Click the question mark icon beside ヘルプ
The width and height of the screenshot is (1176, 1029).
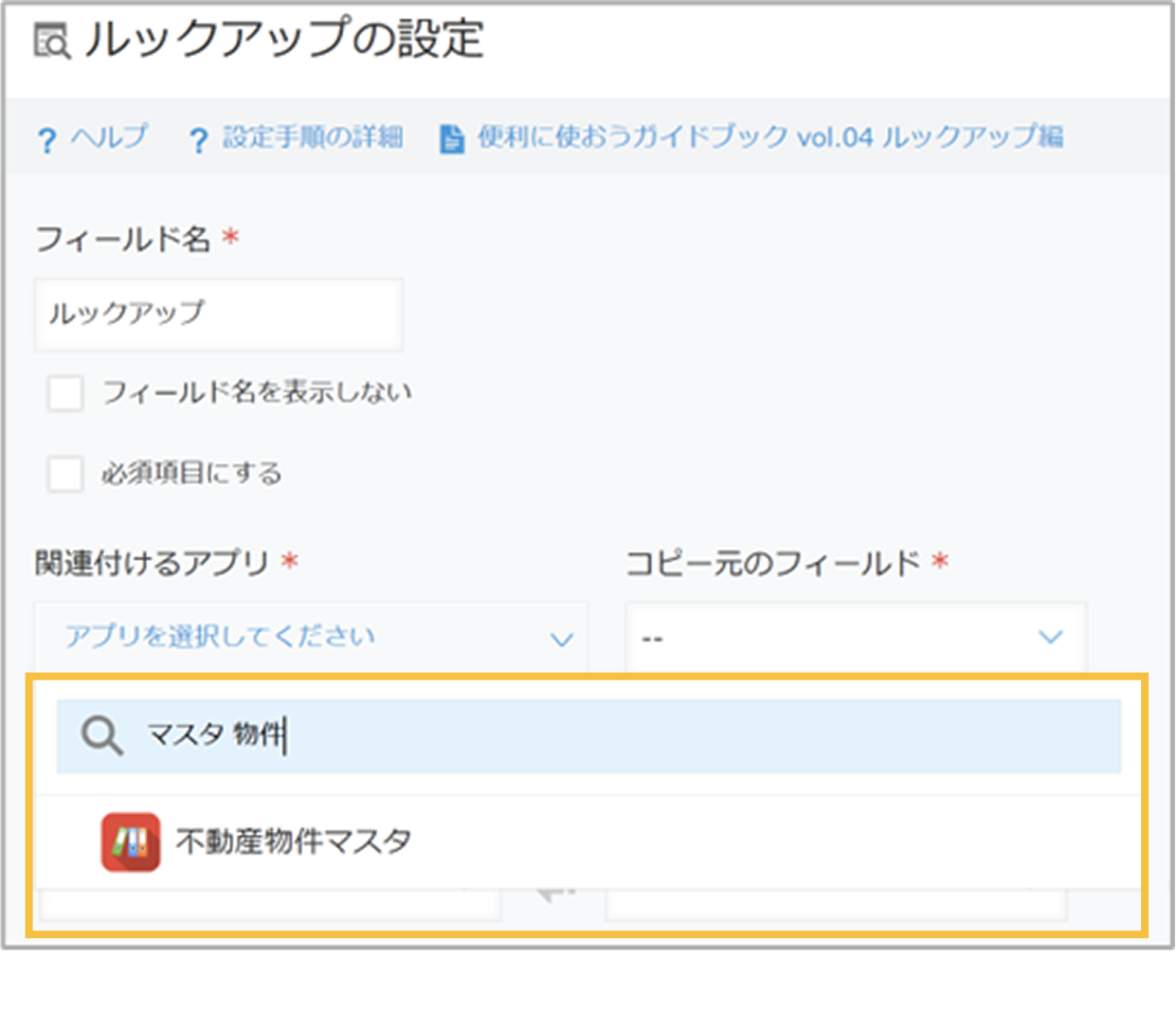tap(46, 141)
